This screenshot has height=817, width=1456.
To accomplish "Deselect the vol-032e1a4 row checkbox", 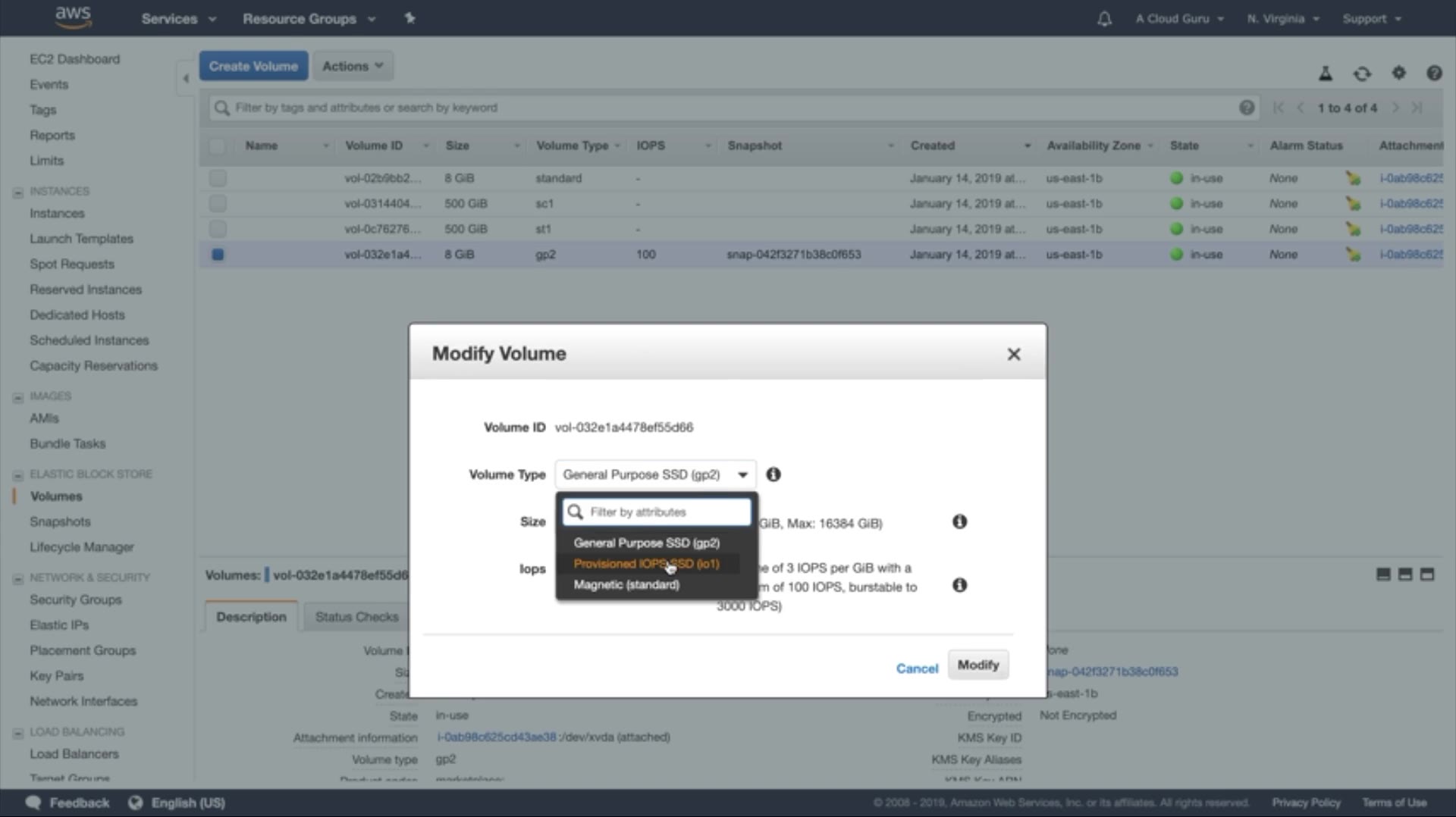I will pyautogui.click(x=218, y=255).
